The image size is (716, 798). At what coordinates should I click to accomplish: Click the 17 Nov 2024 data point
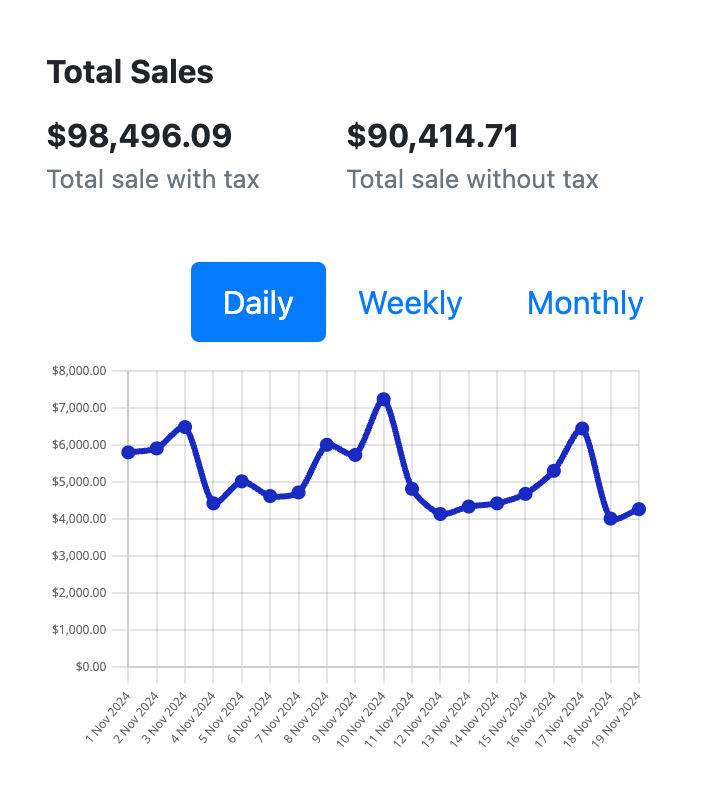[x=582, y=428]
